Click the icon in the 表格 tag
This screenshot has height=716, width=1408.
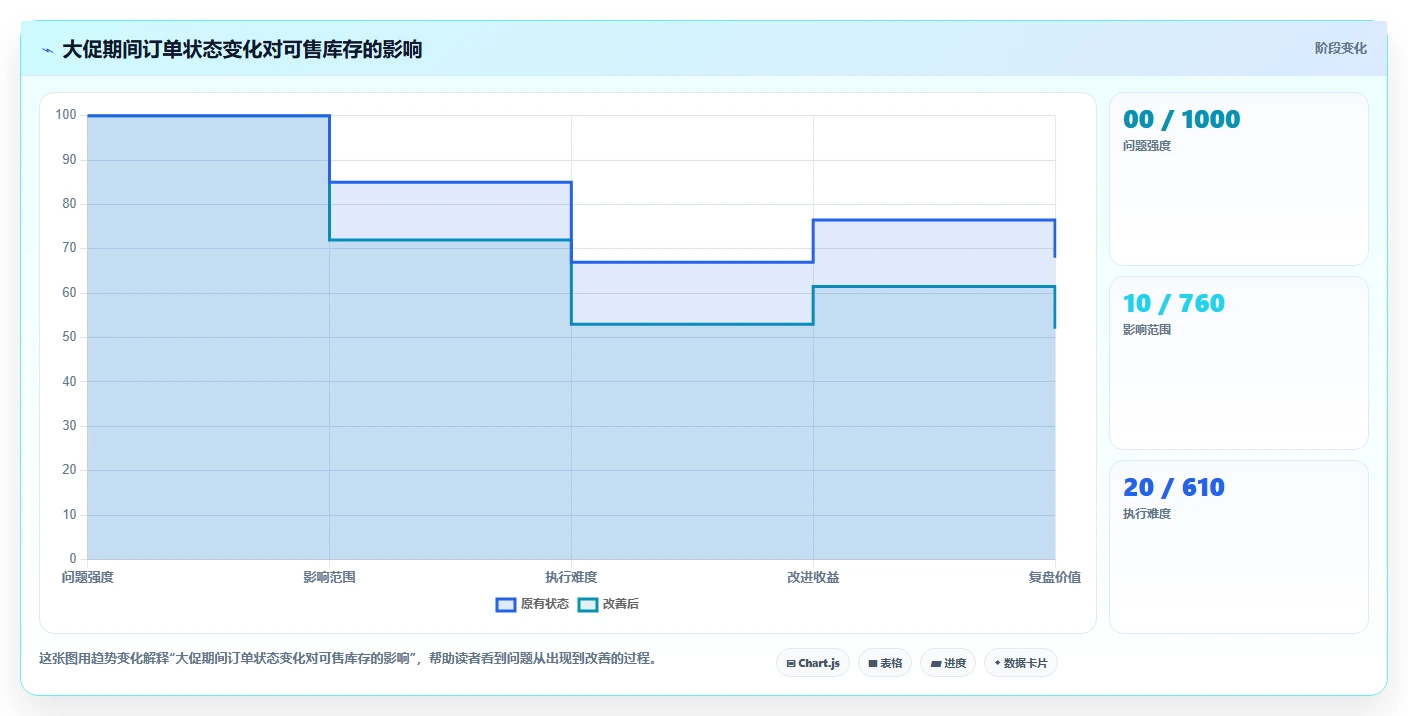tap(872, 664)
